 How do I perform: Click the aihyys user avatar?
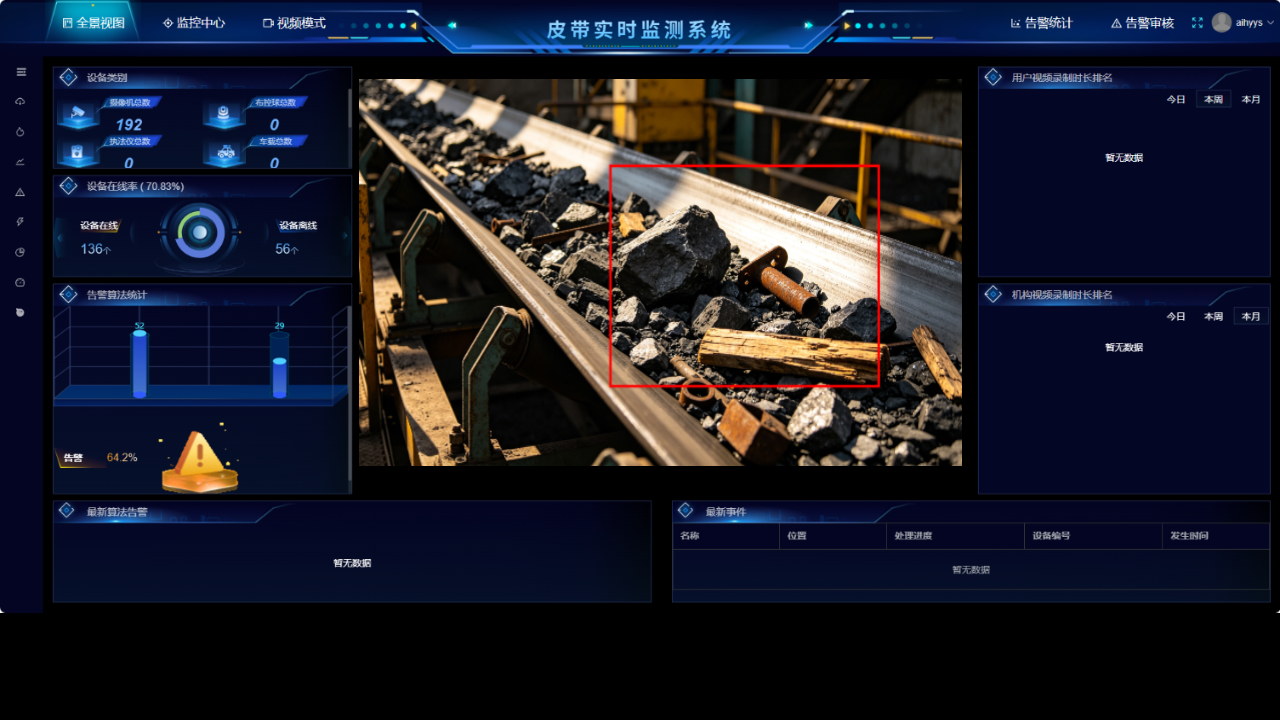point(1221,22)
